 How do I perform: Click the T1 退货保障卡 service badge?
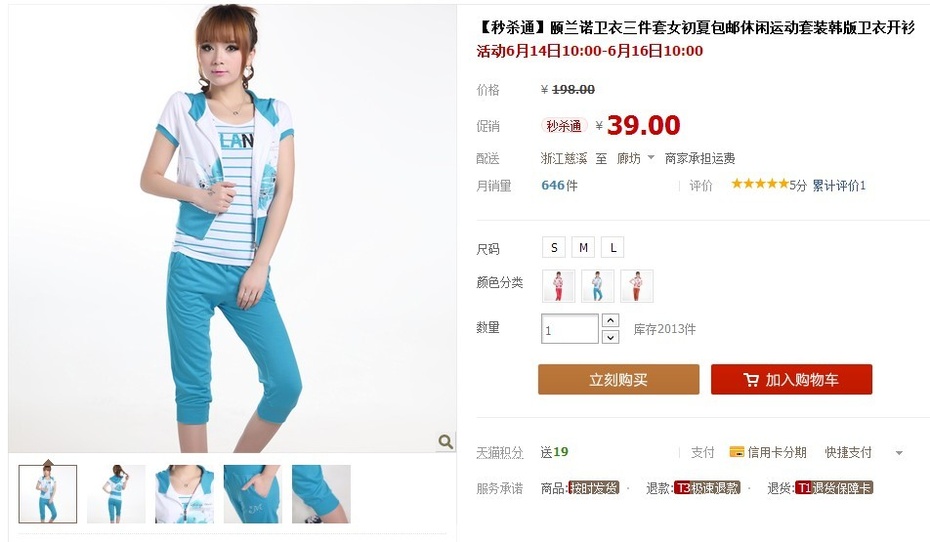tap(834, 488)
